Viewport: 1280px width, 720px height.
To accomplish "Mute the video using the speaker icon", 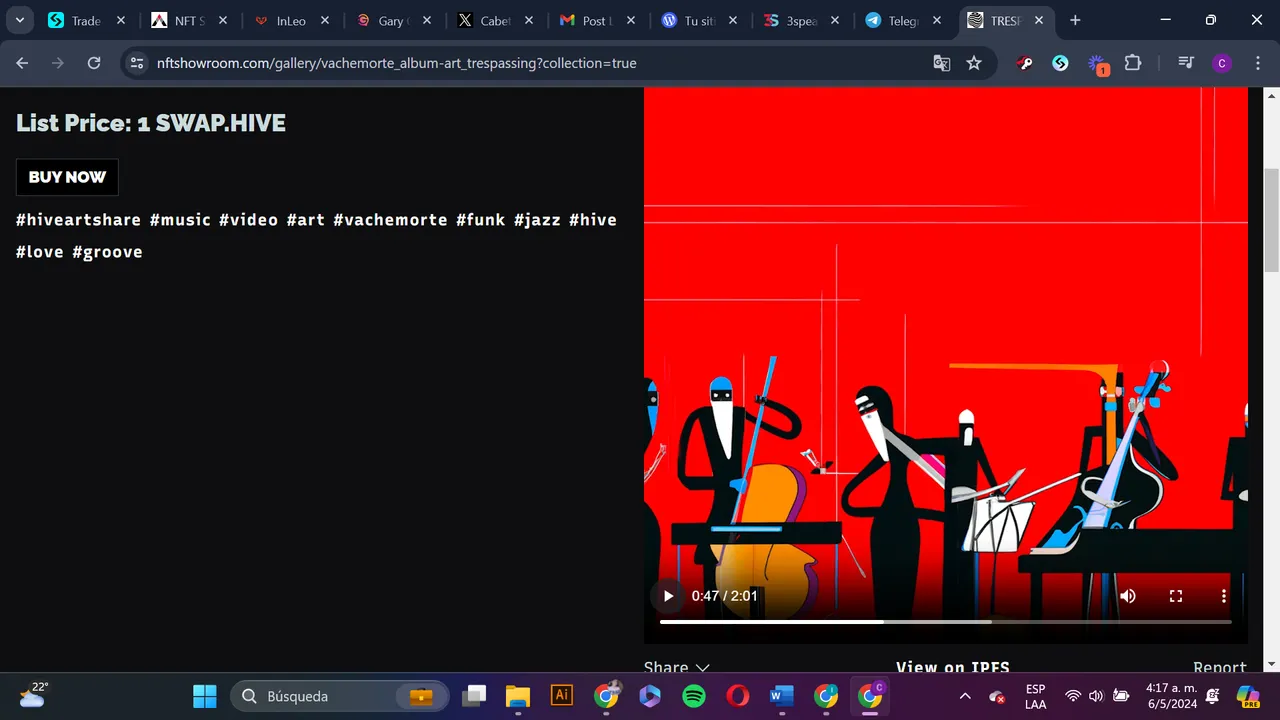I will point(1128,596).
